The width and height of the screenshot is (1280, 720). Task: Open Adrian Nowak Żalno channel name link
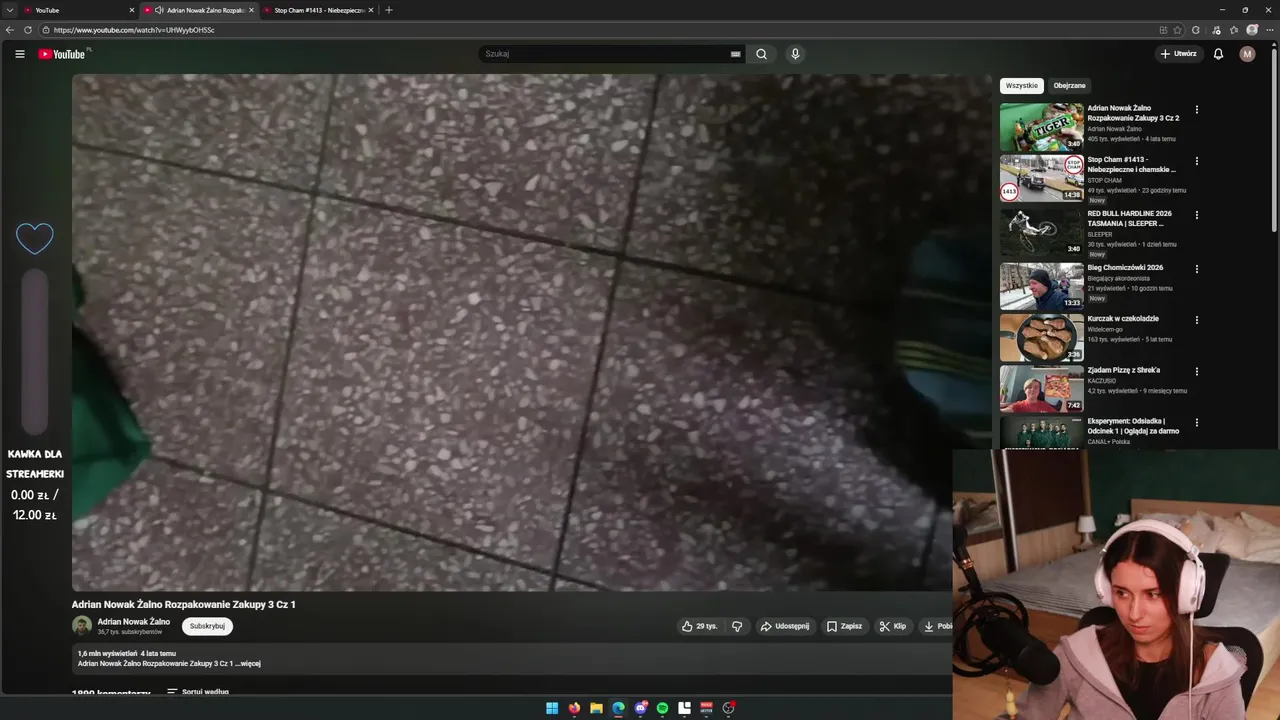(133, 622)
